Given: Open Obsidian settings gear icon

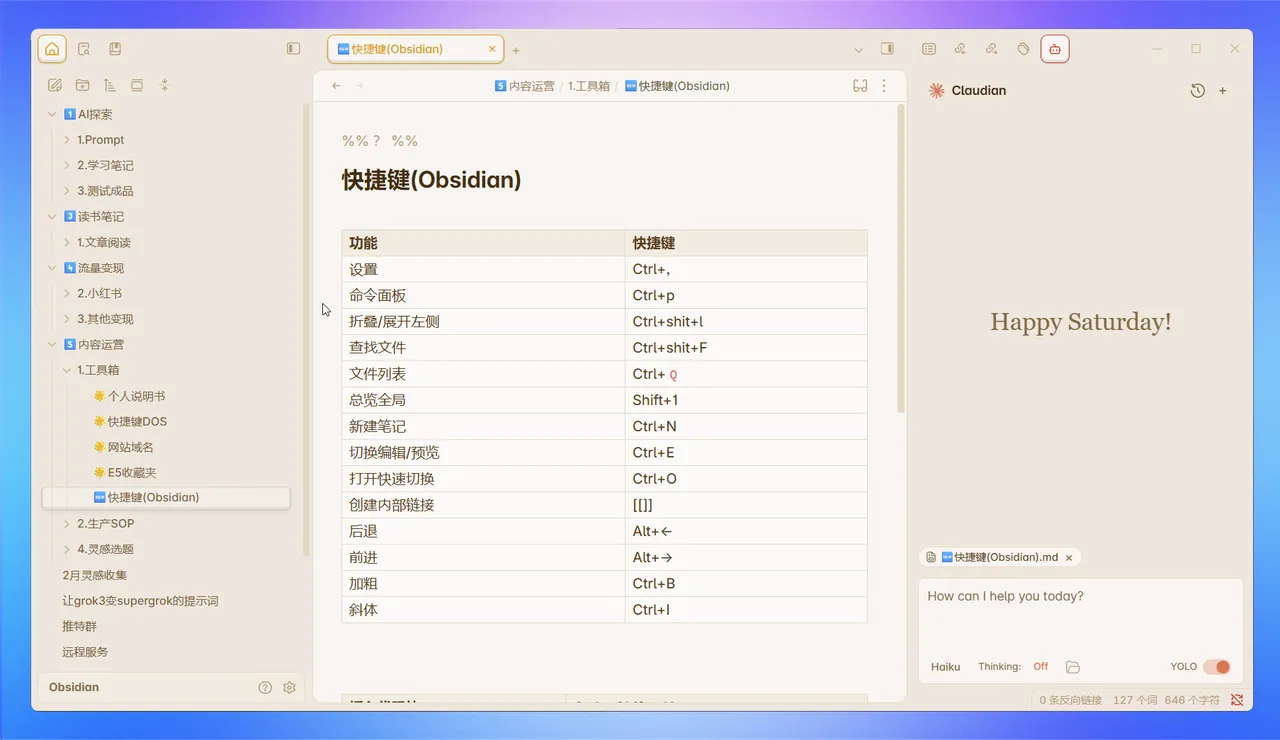Looking at the screenshot, I should [x=289, y=688].
